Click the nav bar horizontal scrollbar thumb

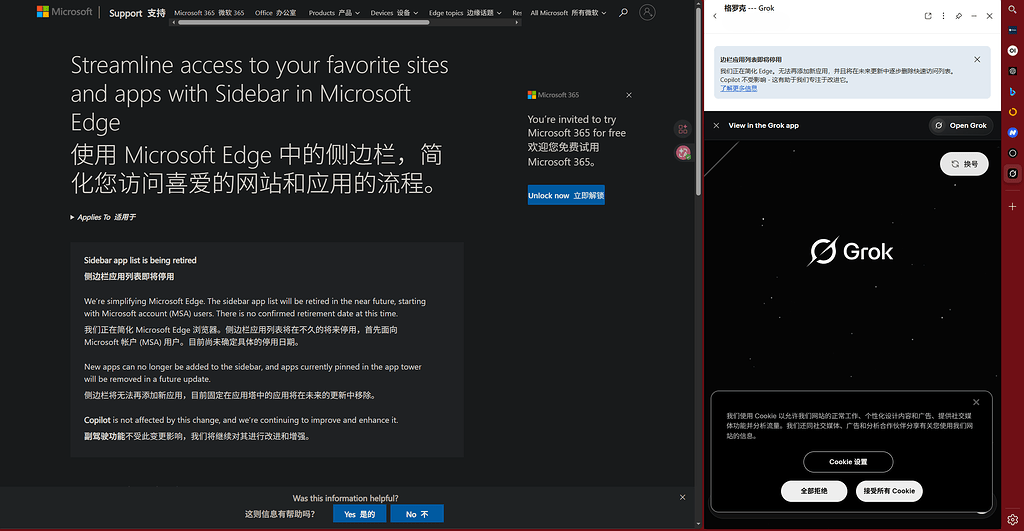[x=304, y=22]
